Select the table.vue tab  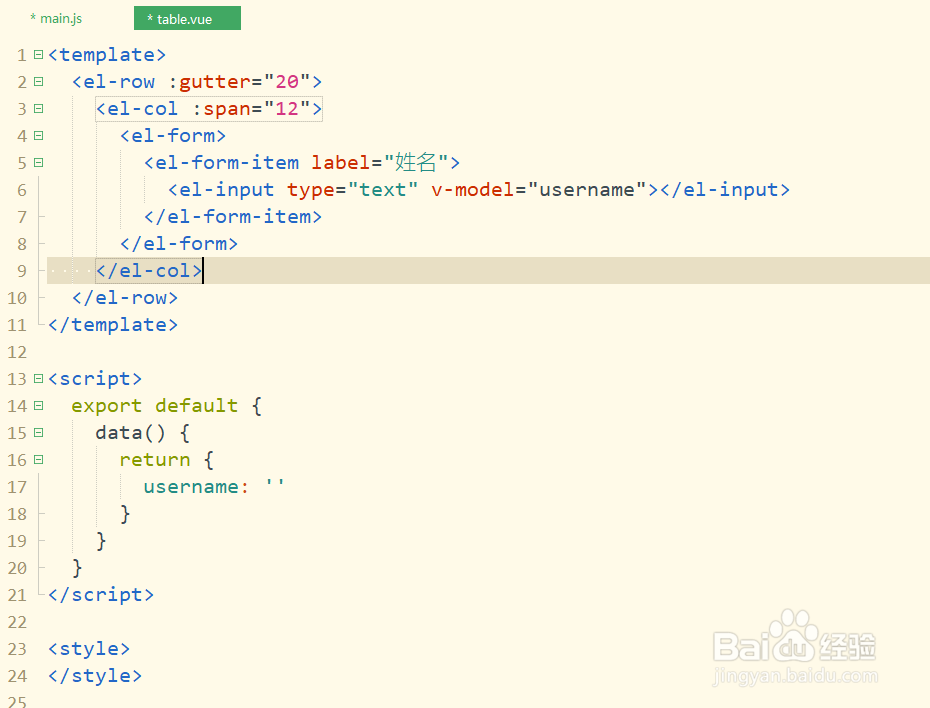click(x=187, y=18)
